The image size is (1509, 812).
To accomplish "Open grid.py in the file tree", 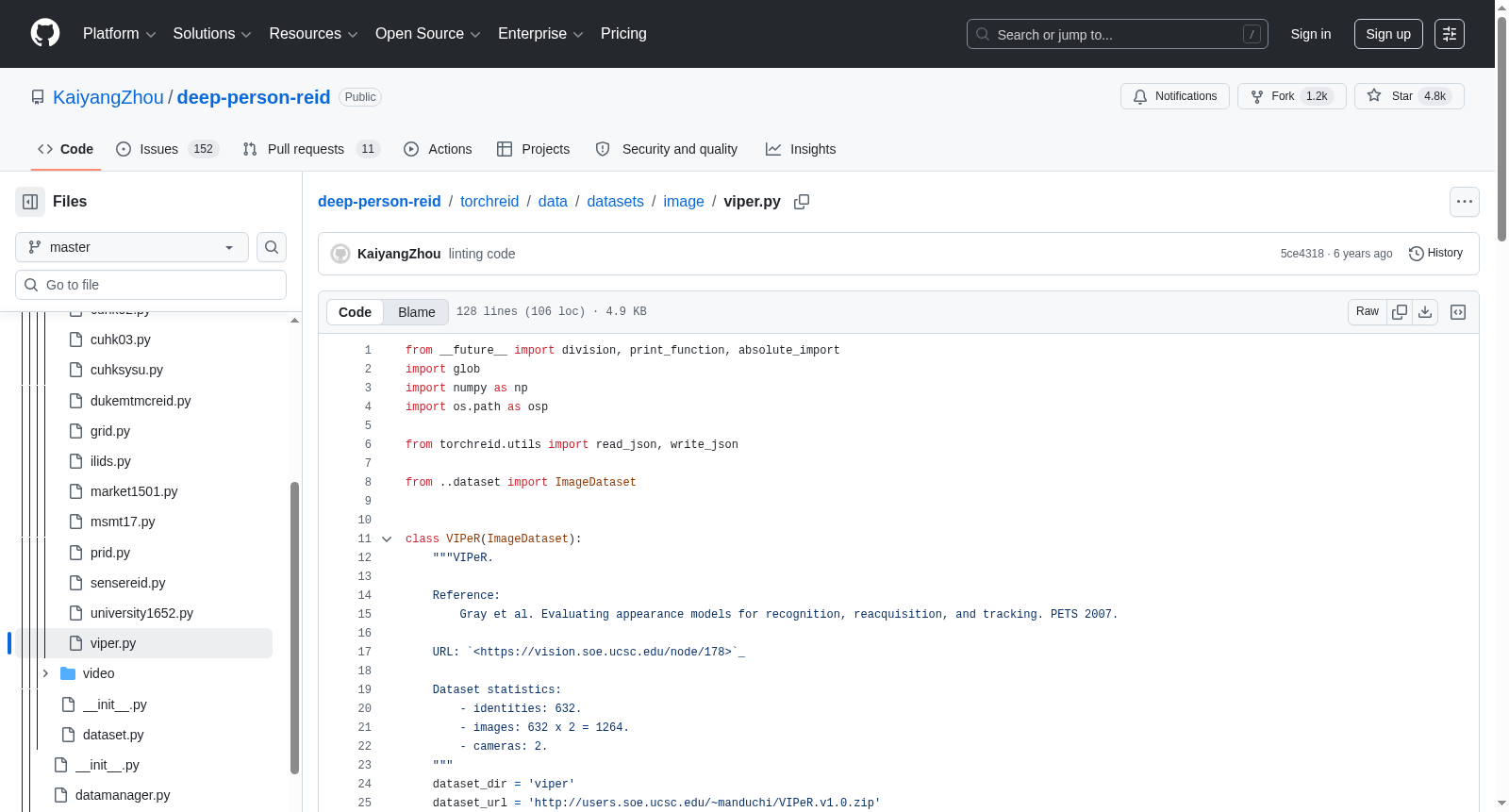I will tap(110, 431).
